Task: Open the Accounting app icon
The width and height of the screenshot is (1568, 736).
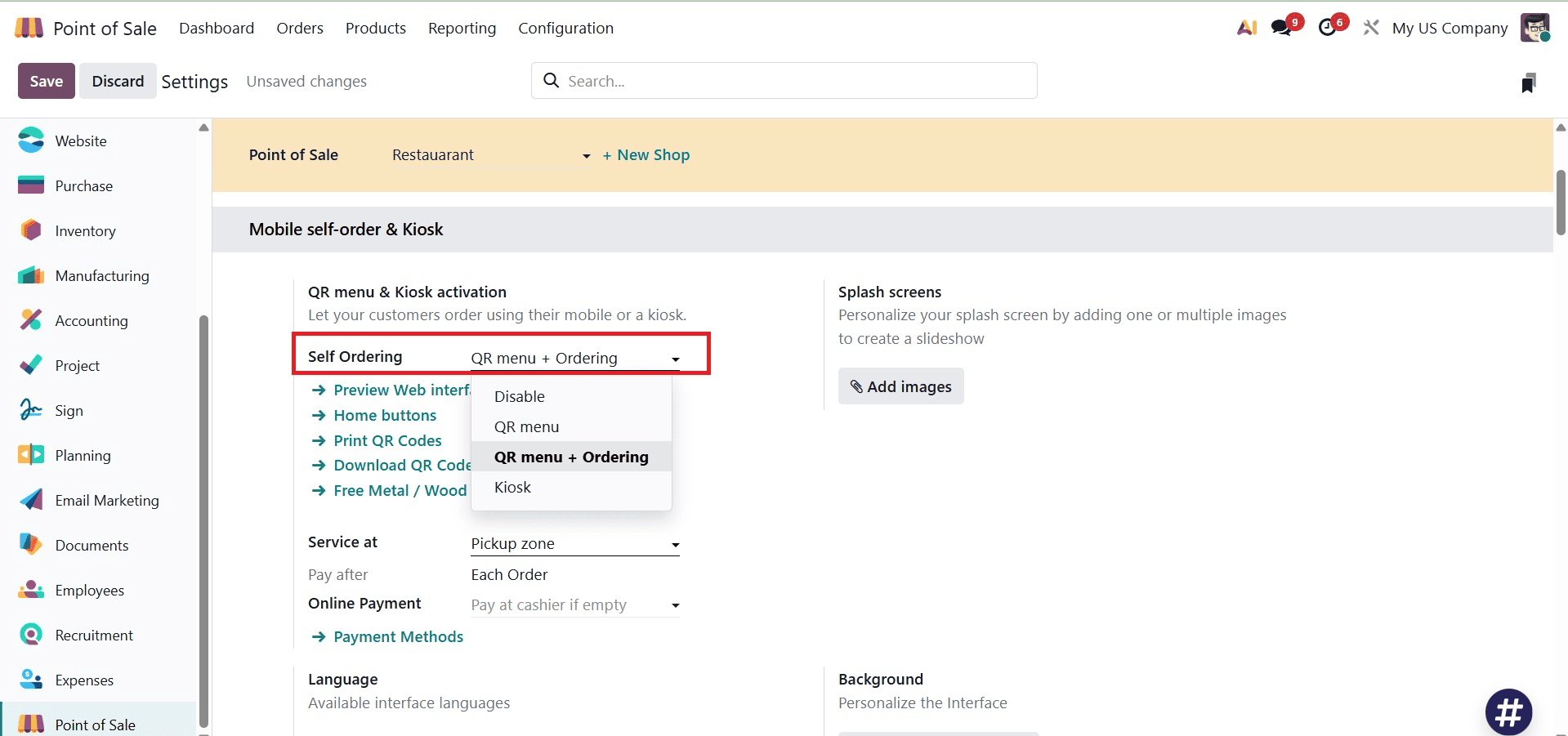Action: tap(31, 320)
